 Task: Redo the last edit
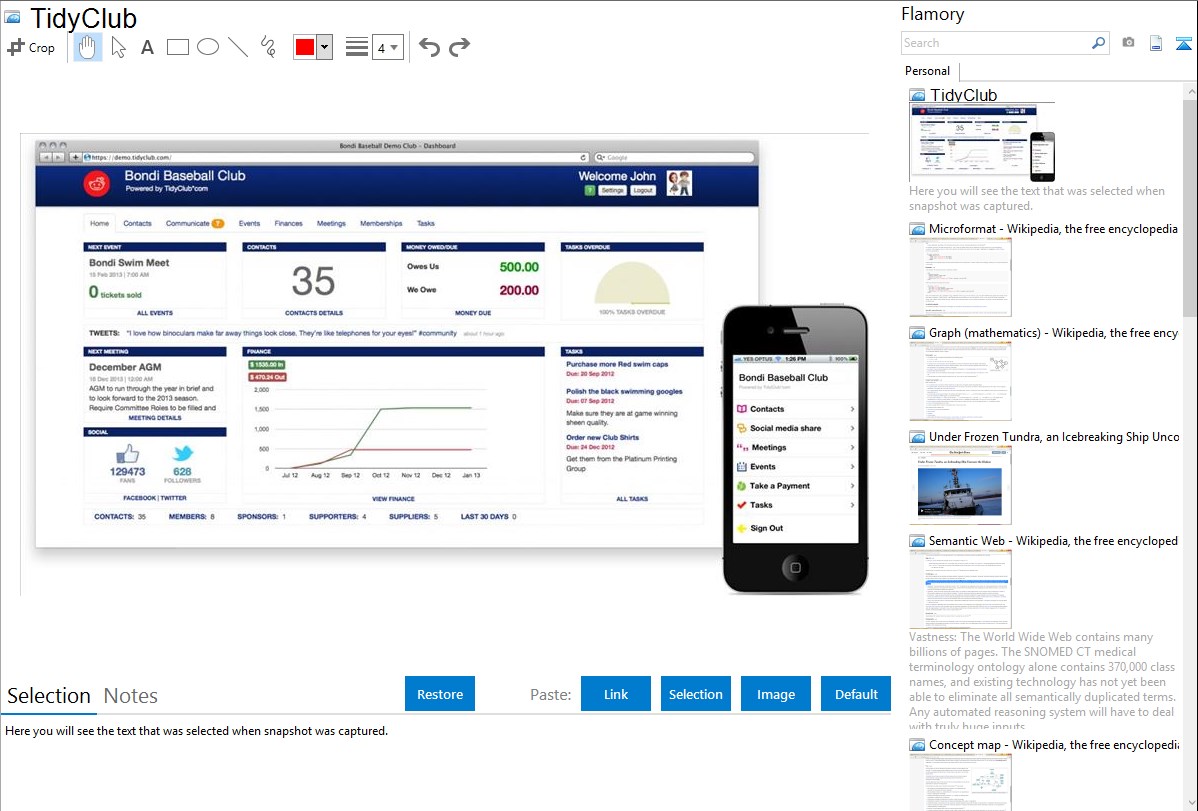[x=459, y=47]
